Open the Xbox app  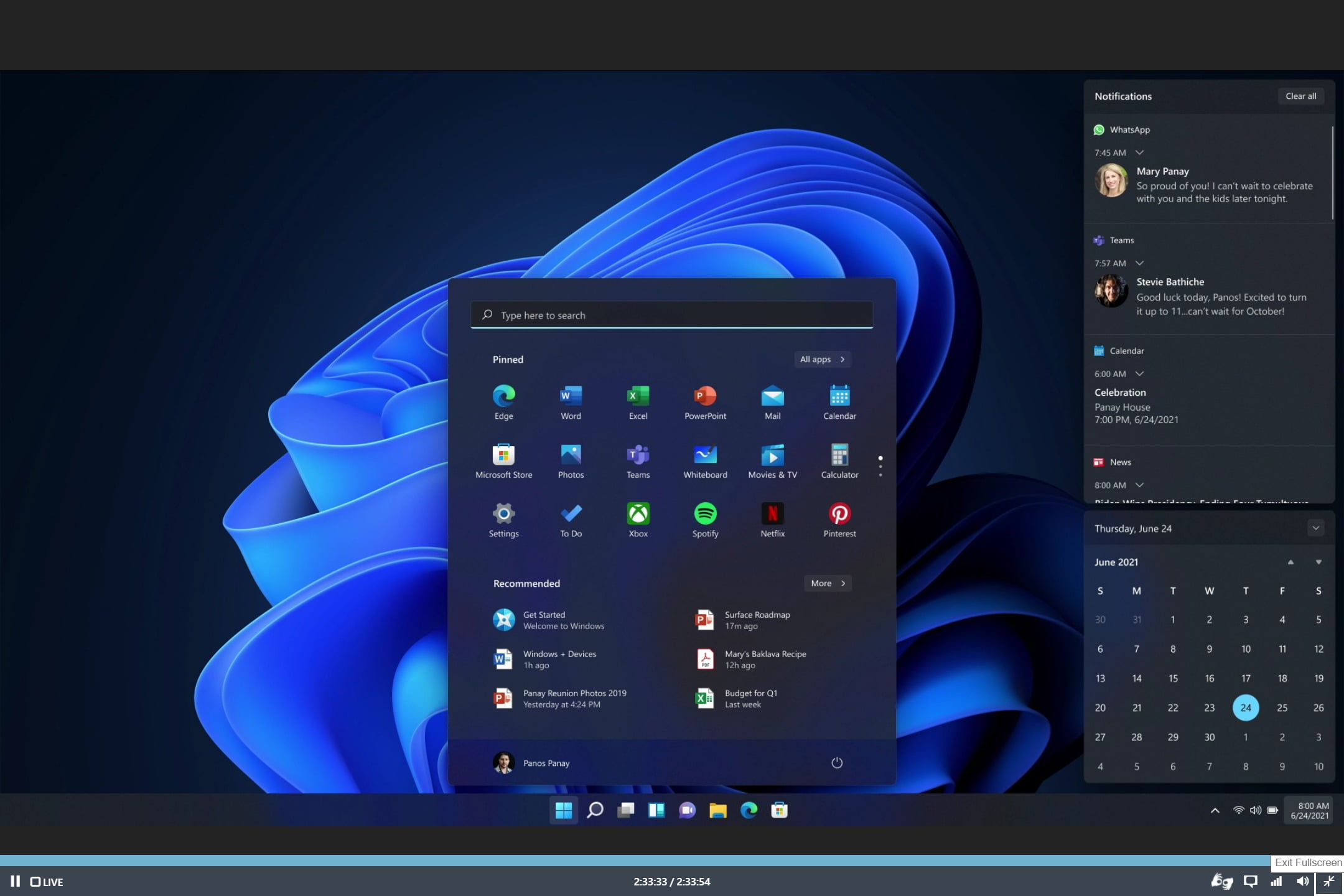pyautogui.click(x=638, y=520)
